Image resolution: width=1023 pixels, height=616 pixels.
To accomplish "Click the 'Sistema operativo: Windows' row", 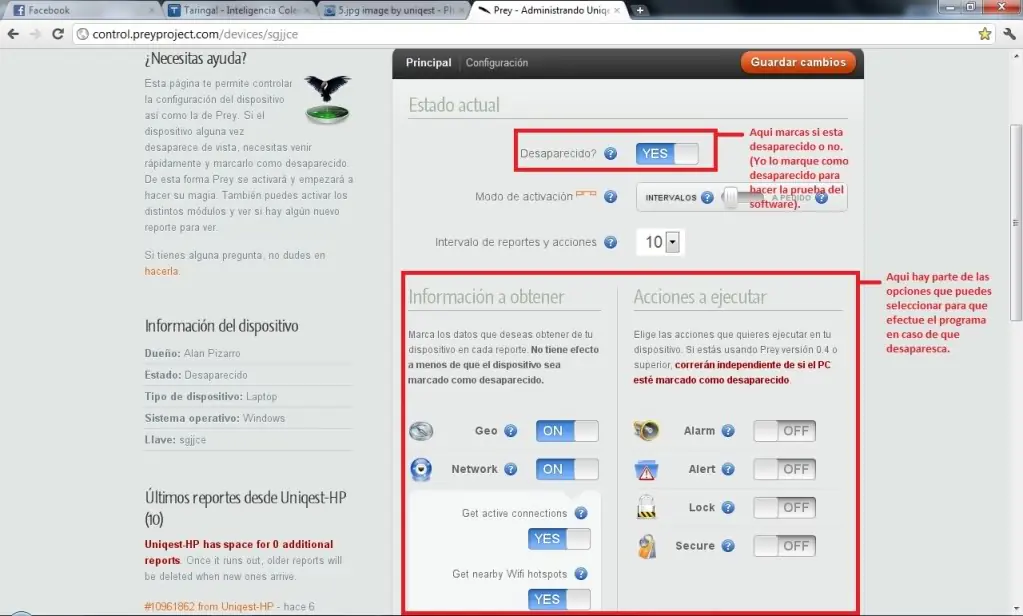I will 248,418.
